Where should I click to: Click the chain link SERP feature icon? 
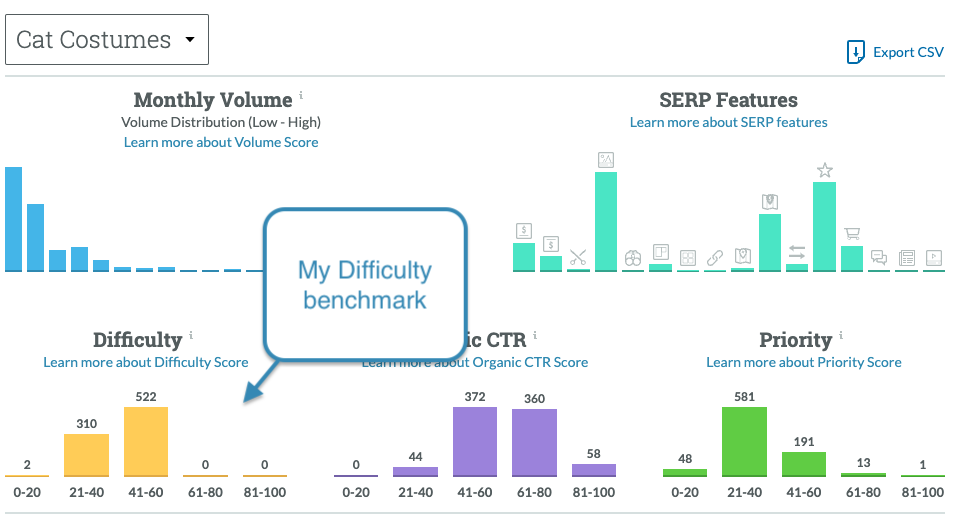click(715, 257)
